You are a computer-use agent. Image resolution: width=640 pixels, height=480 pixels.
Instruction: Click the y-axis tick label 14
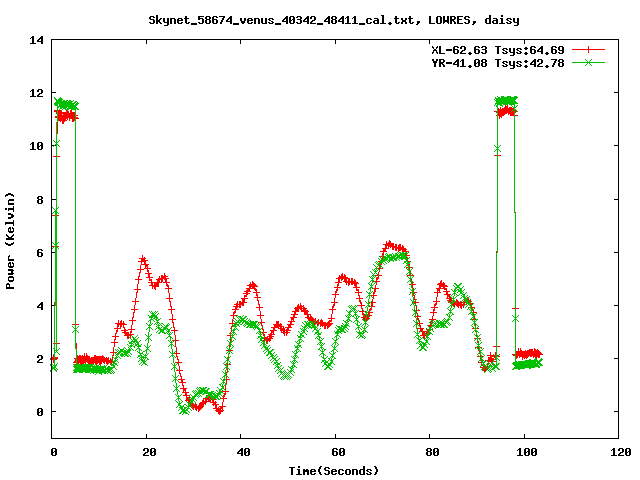(36, 40)
